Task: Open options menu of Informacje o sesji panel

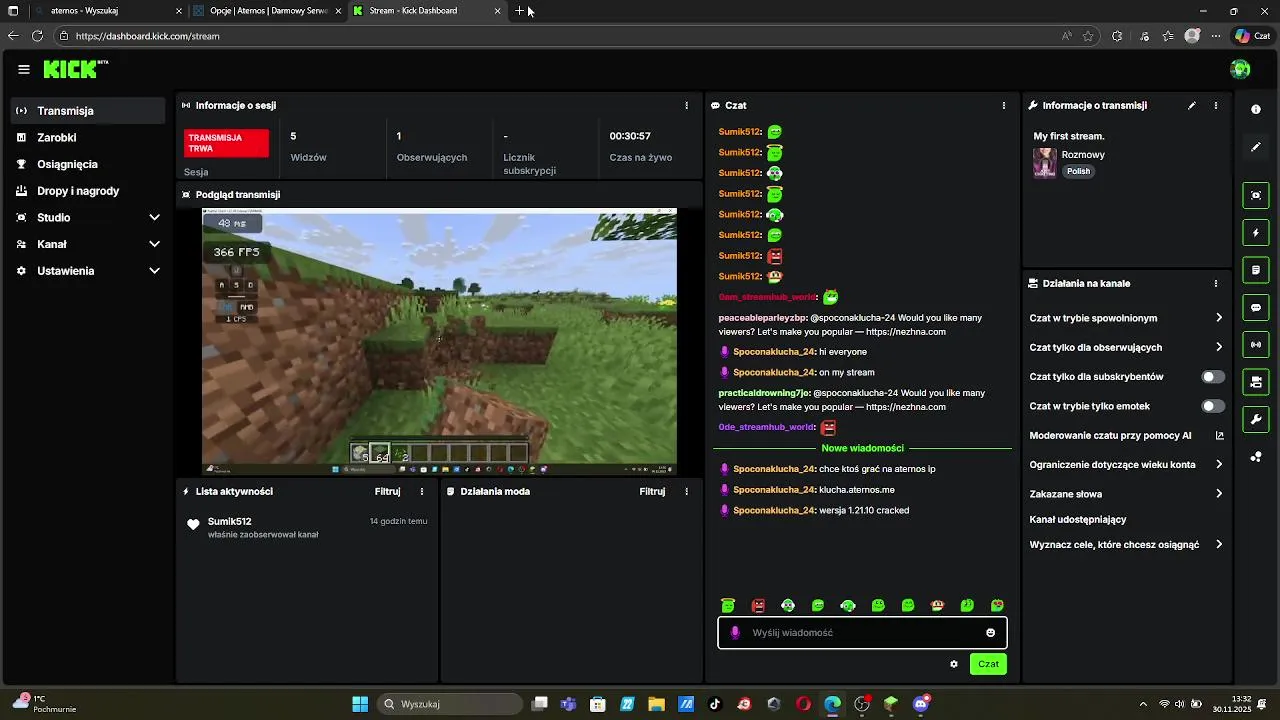Action: (686, 105)
